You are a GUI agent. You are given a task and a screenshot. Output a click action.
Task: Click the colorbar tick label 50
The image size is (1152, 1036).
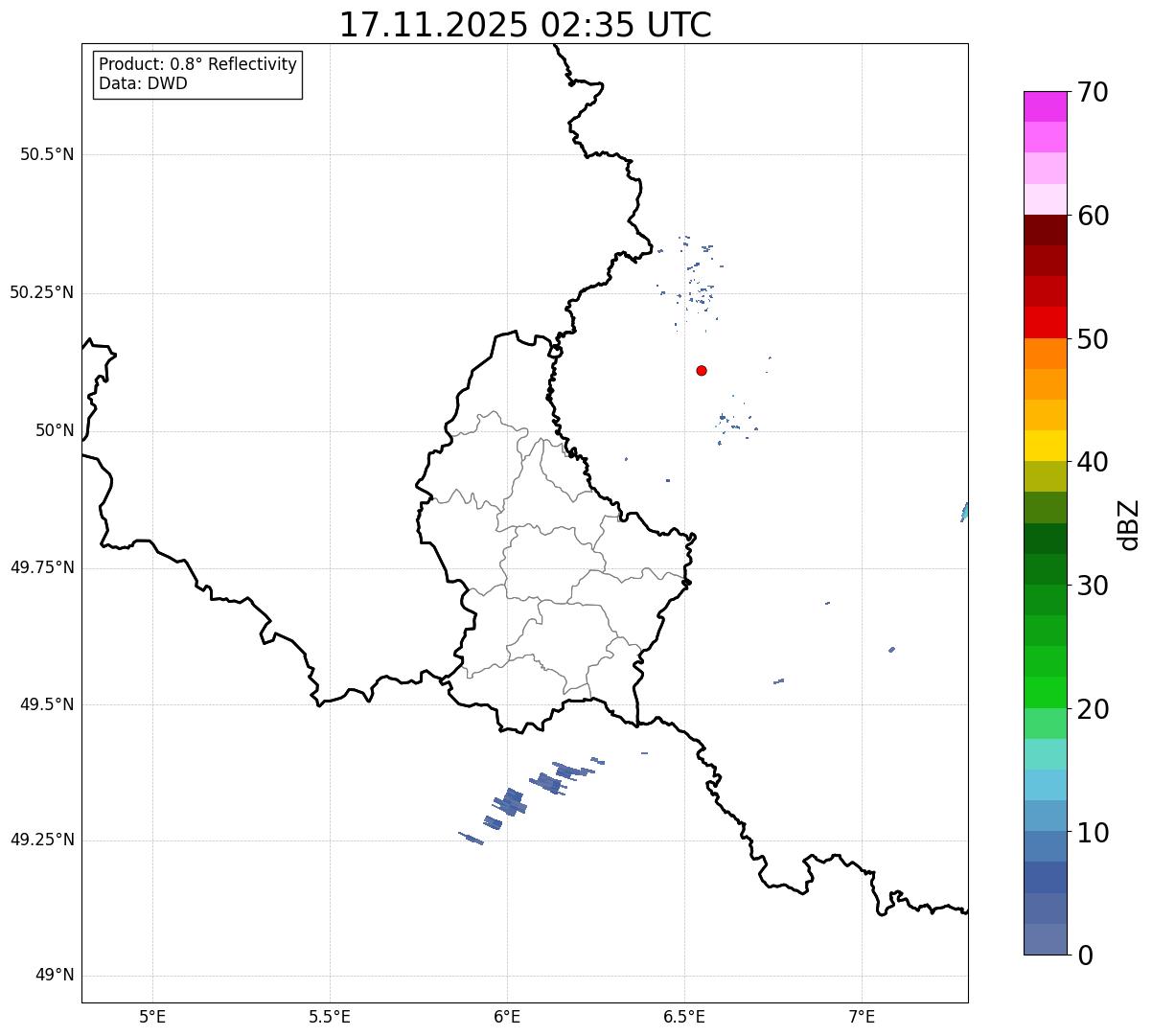coord(1093,339)
